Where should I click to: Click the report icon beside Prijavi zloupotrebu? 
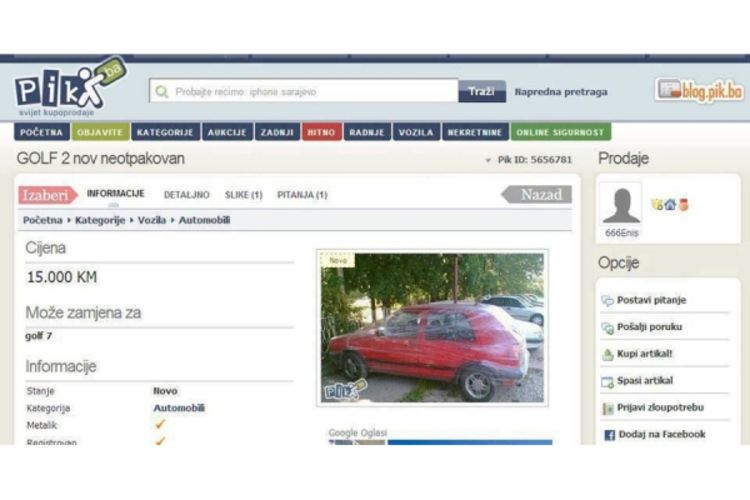point(607,408)
